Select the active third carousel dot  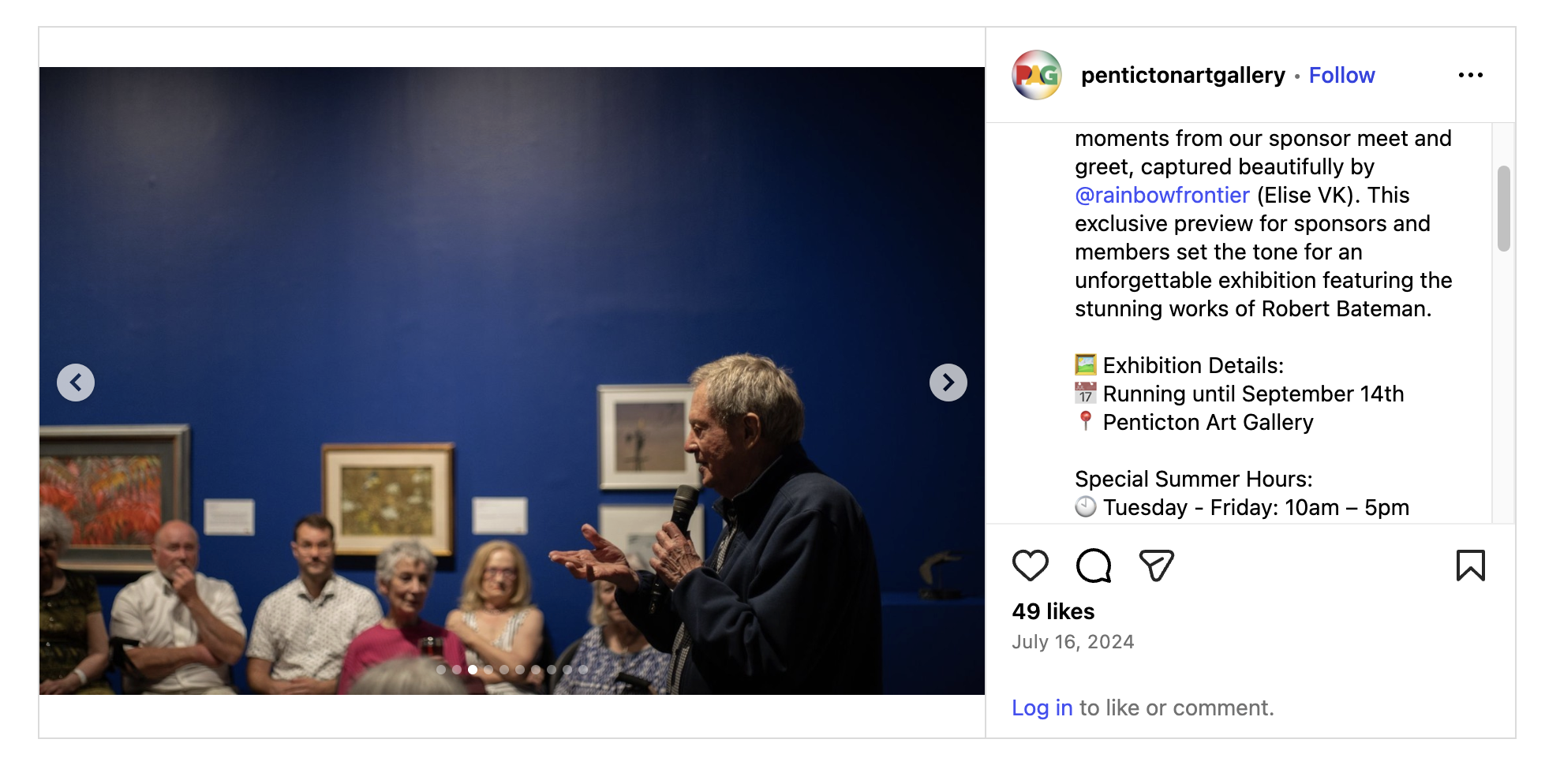click(x=473, y=670)
